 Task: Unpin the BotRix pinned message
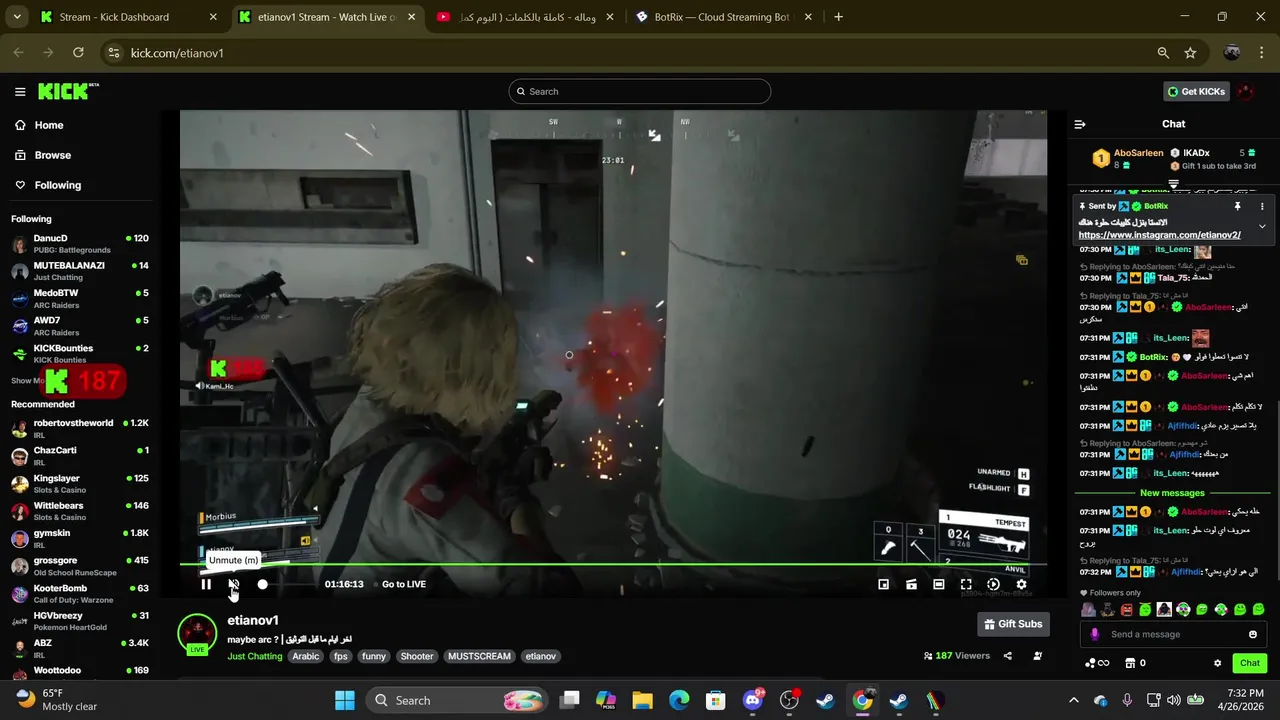click(1237, 206)
